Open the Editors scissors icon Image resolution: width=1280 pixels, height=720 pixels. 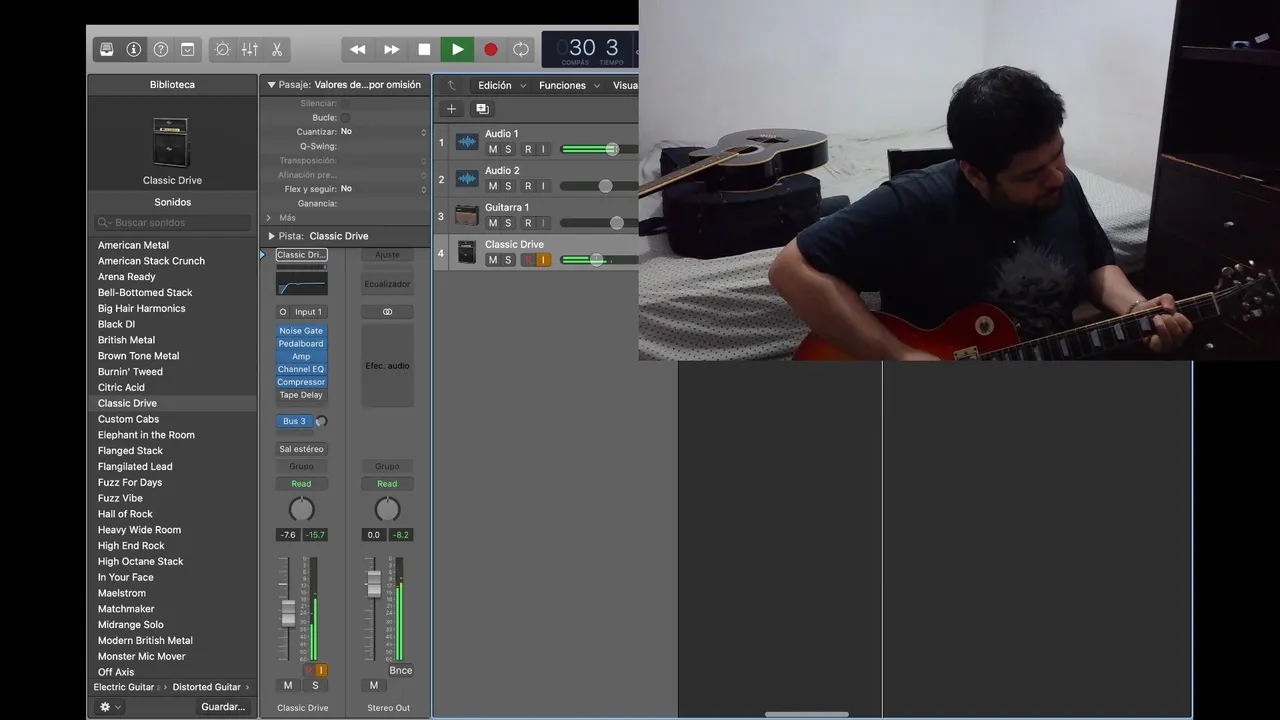(x=276, y=49)
